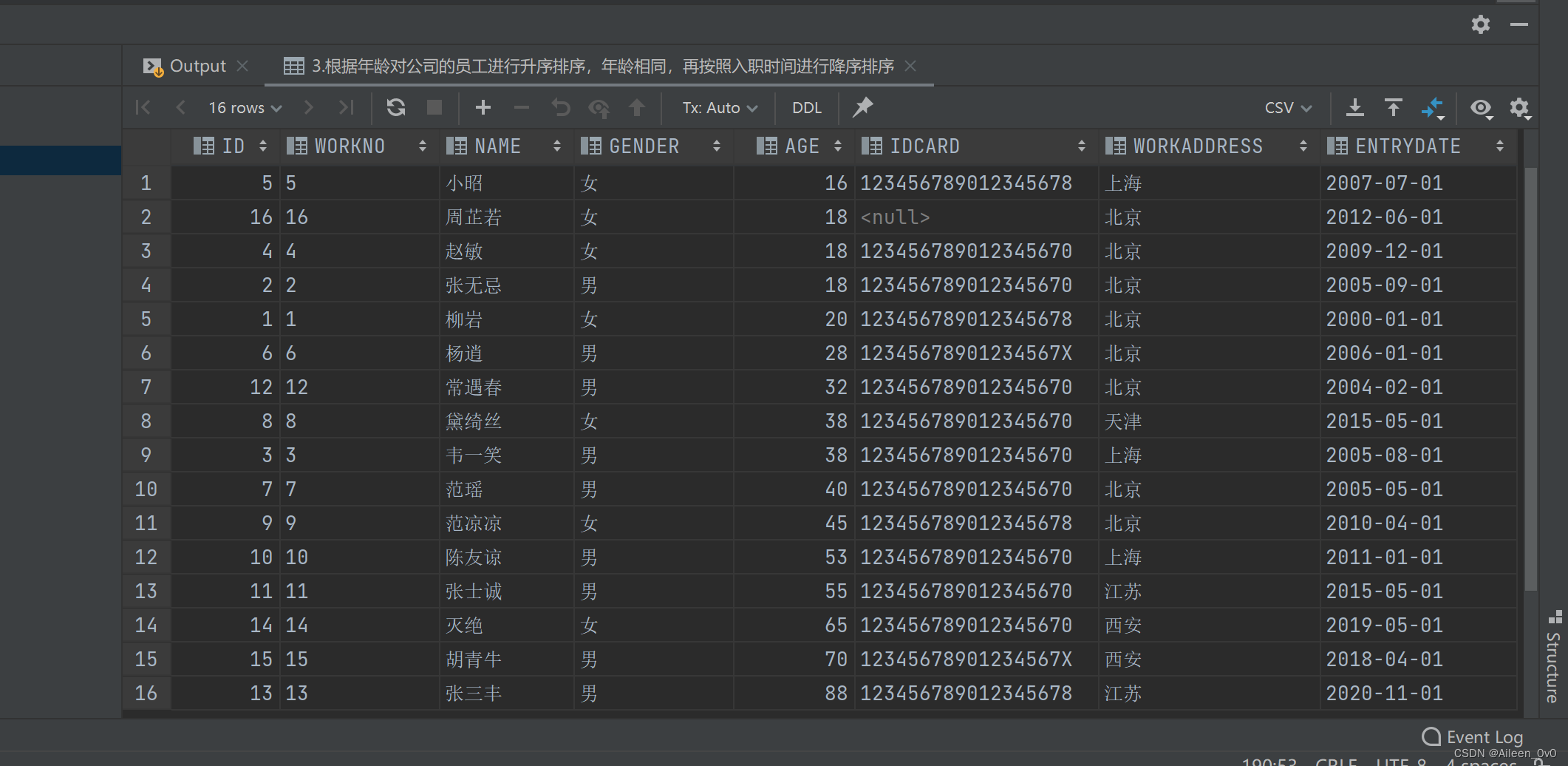1568x766 pixels.
Task: Pin the result tab
Action: pos(862,108)
